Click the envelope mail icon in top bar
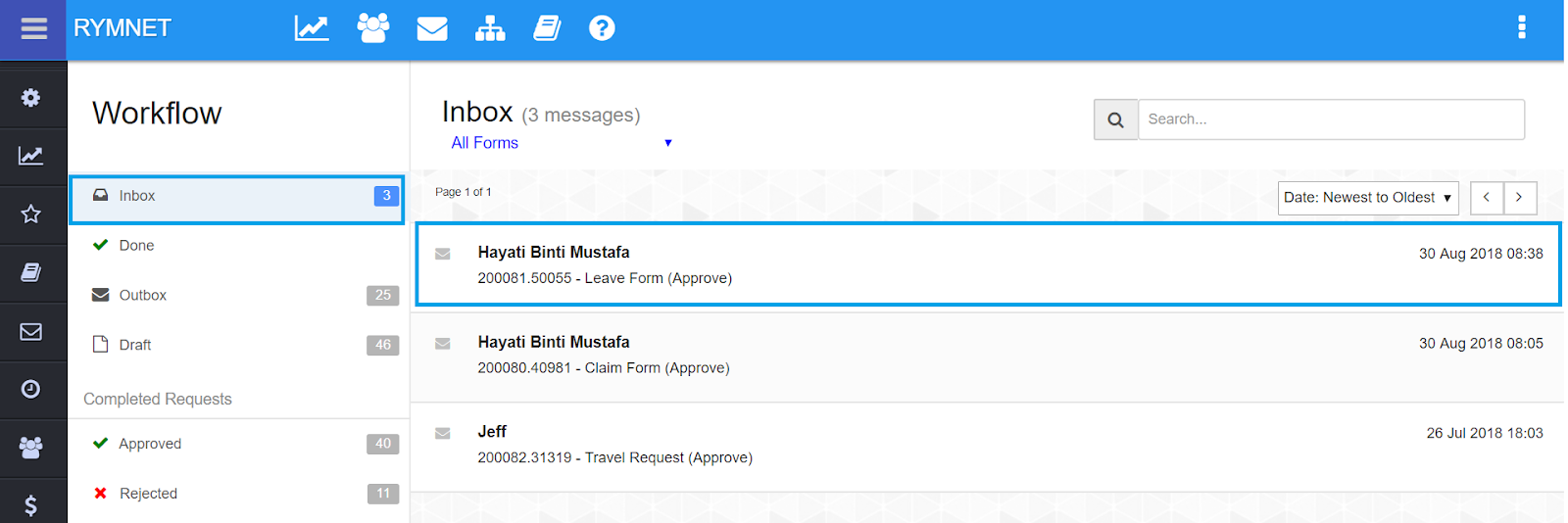This screenshot has height=523, width=1568. coord(432,29)
